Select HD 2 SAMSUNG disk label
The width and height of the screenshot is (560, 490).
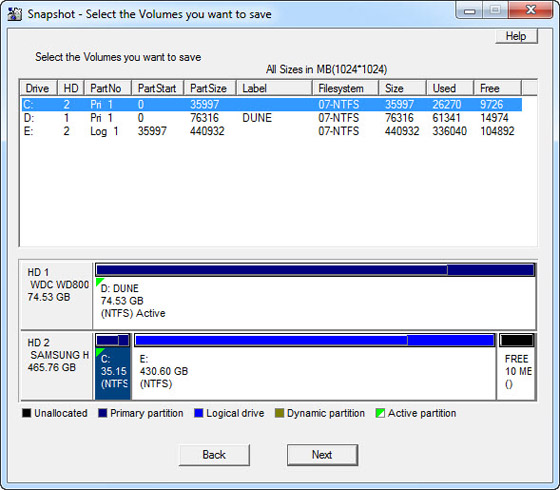pyautogui.click(x=57, y=366)
